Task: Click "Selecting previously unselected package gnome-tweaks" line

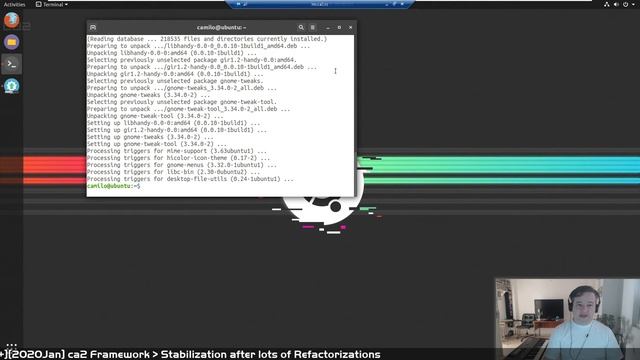Action: [175, 81]
